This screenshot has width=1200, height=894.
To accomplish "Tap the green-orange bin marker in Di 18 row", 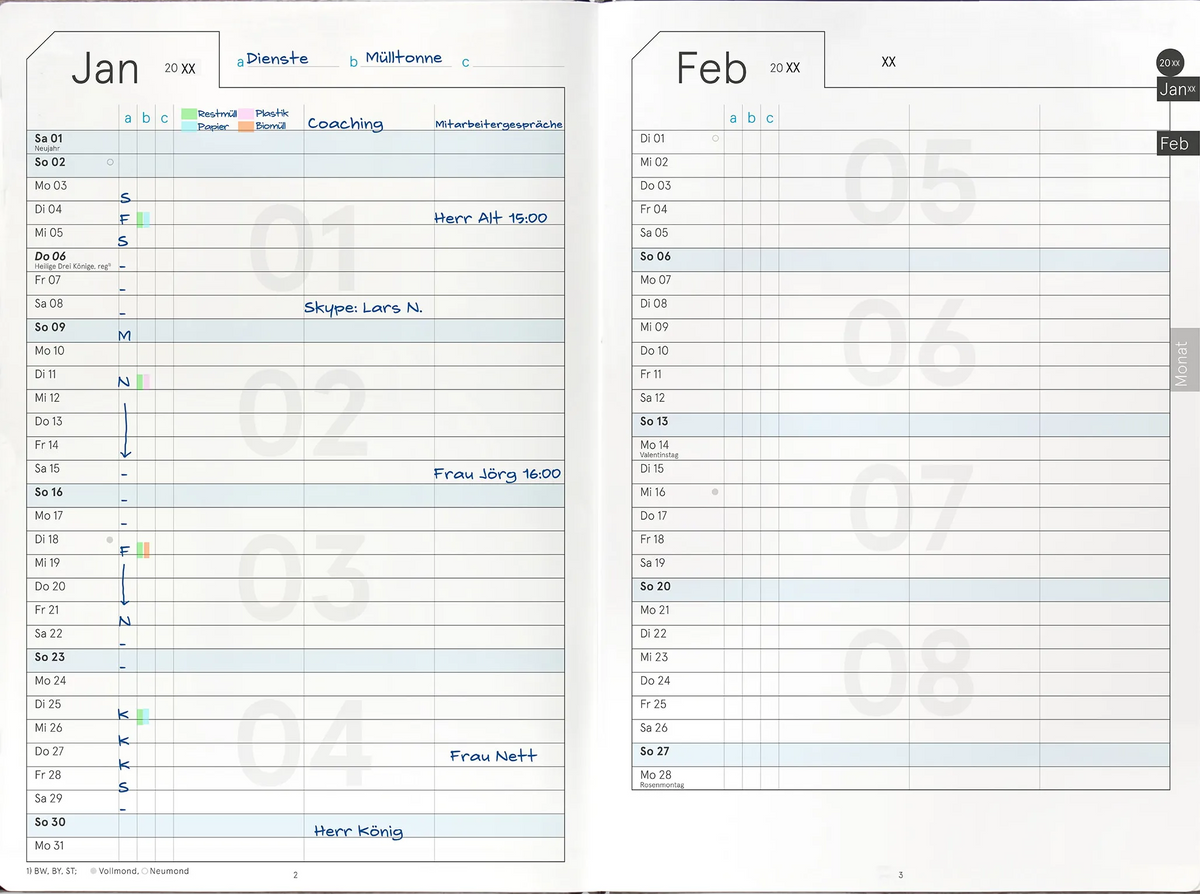I will pos(143,549).
